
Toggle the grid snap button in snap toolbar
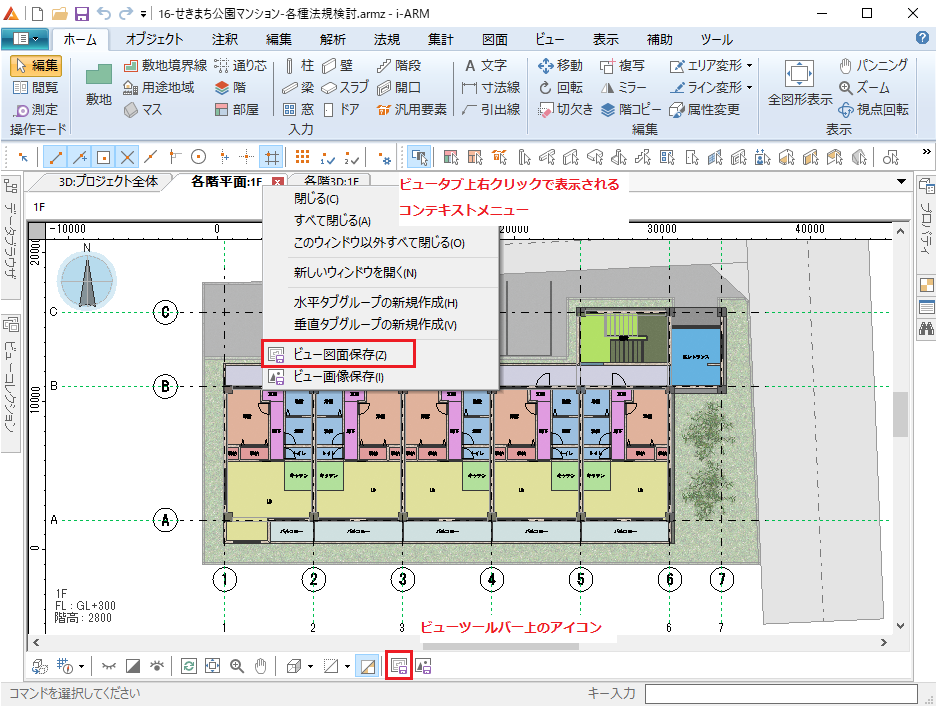click(x=270, y=157)
